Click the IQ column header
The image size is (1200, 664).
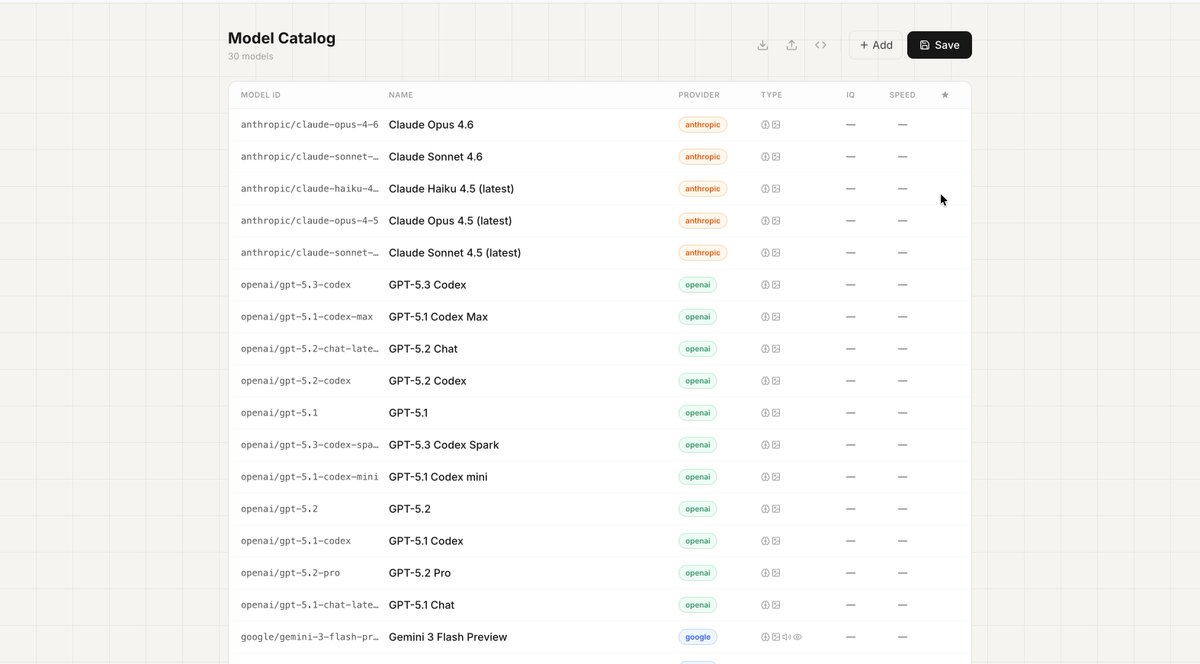851,95
